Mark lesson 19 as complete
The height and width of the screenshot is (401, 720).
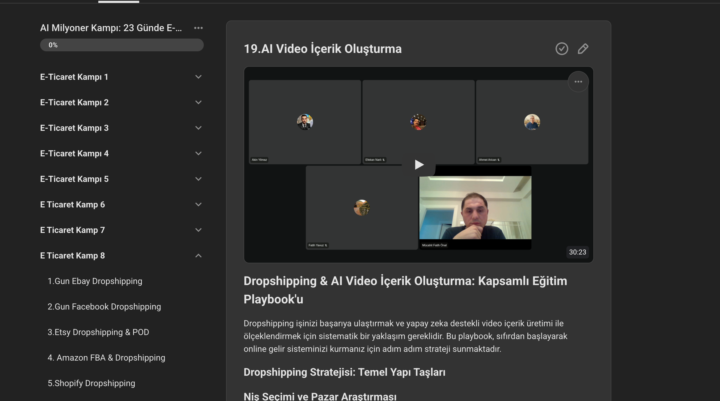[x=562, y=49]
